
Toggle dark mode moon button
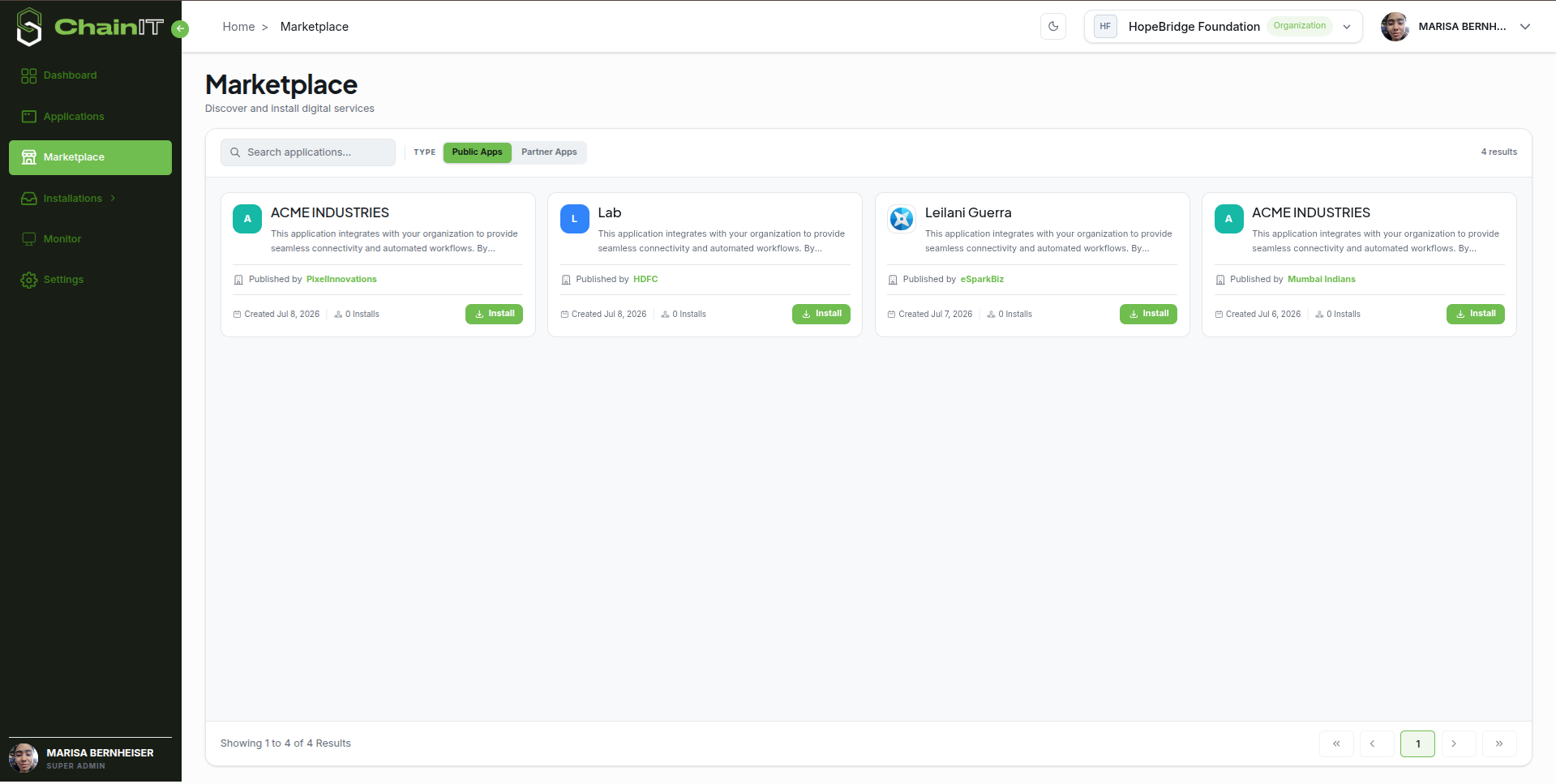pos(1053,27)
